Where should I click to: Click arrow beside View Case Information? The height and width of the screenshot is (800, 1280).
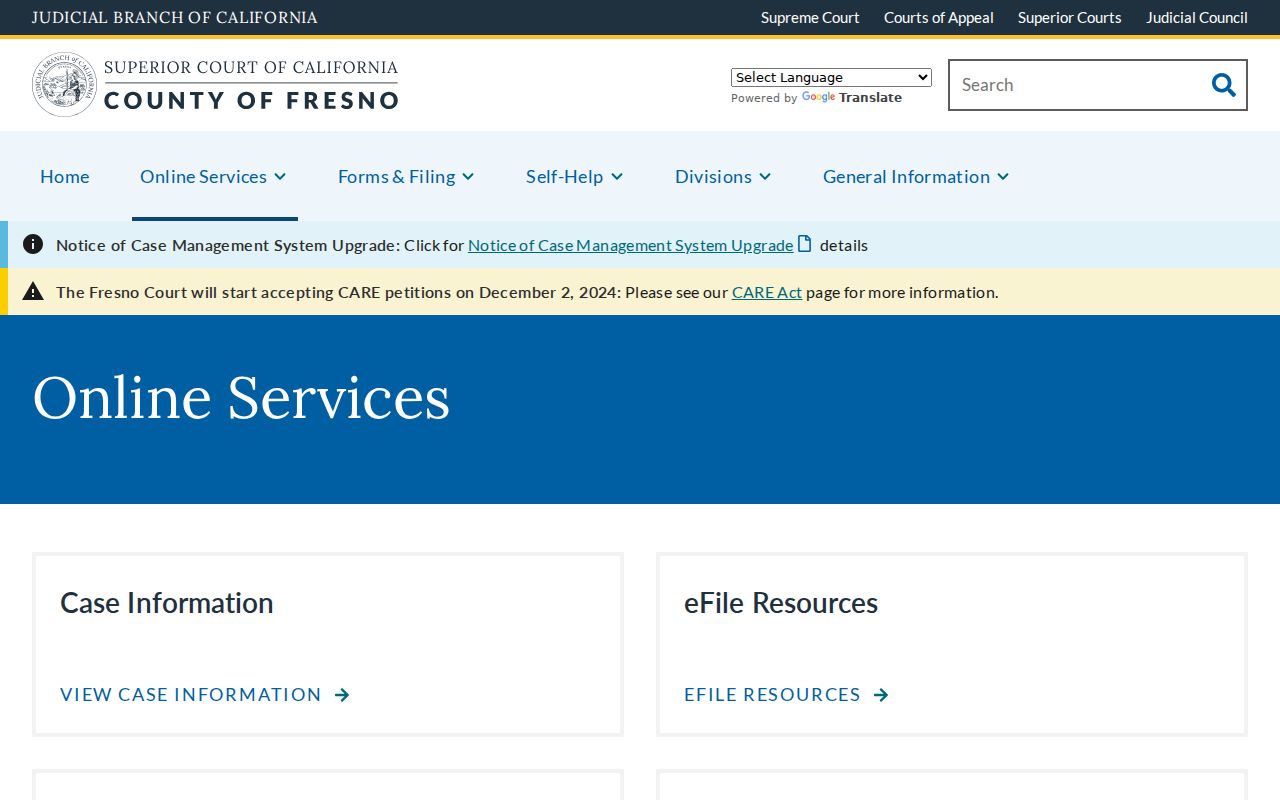[342, 695]
